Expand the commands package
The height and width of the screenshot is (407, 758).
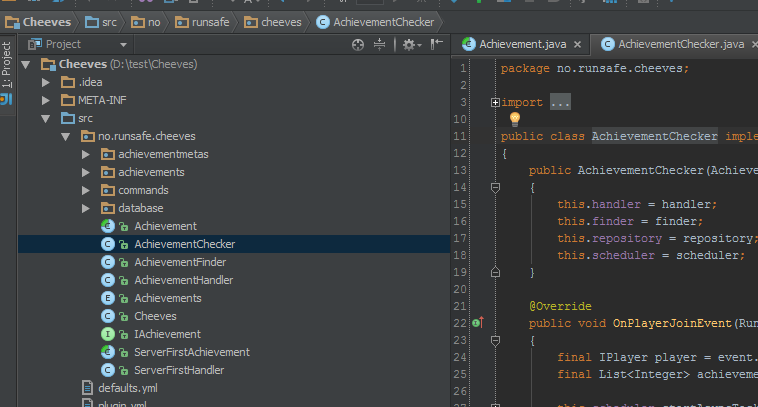click(x=86, y=190)
